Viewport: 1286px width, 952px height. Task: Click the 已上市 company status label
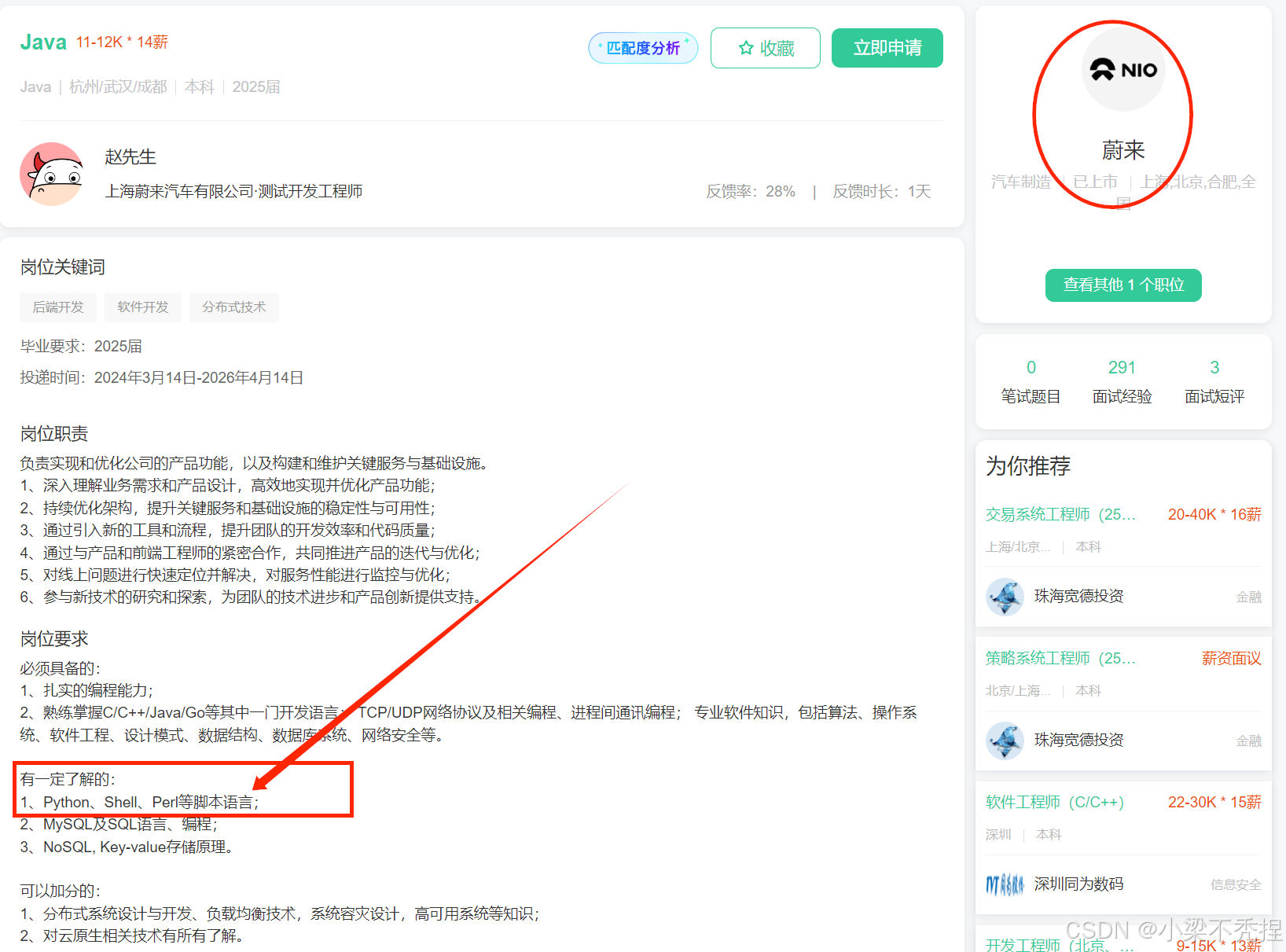(x=1095, y=182)
